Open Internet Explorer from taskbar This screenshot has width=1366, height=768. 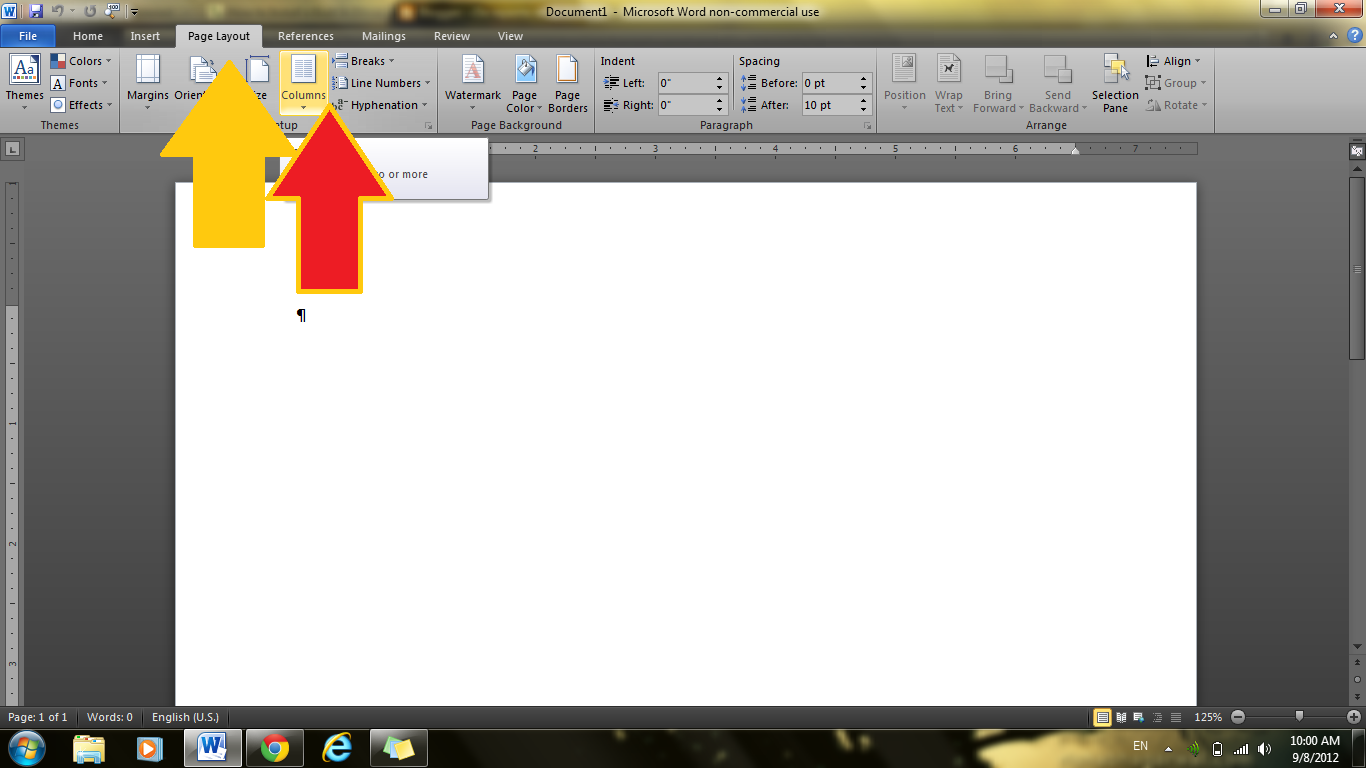[338, 747]
